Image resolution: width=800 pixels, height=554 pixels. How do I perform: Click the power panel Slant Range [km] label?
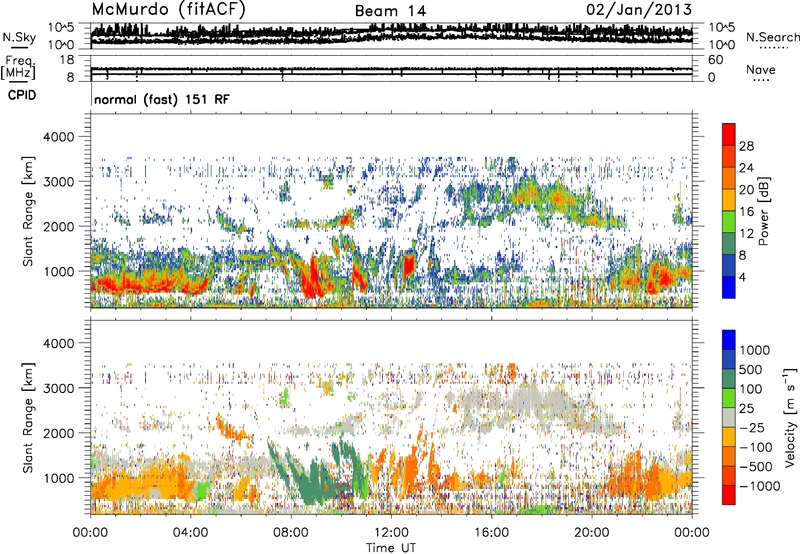(28, 211)
